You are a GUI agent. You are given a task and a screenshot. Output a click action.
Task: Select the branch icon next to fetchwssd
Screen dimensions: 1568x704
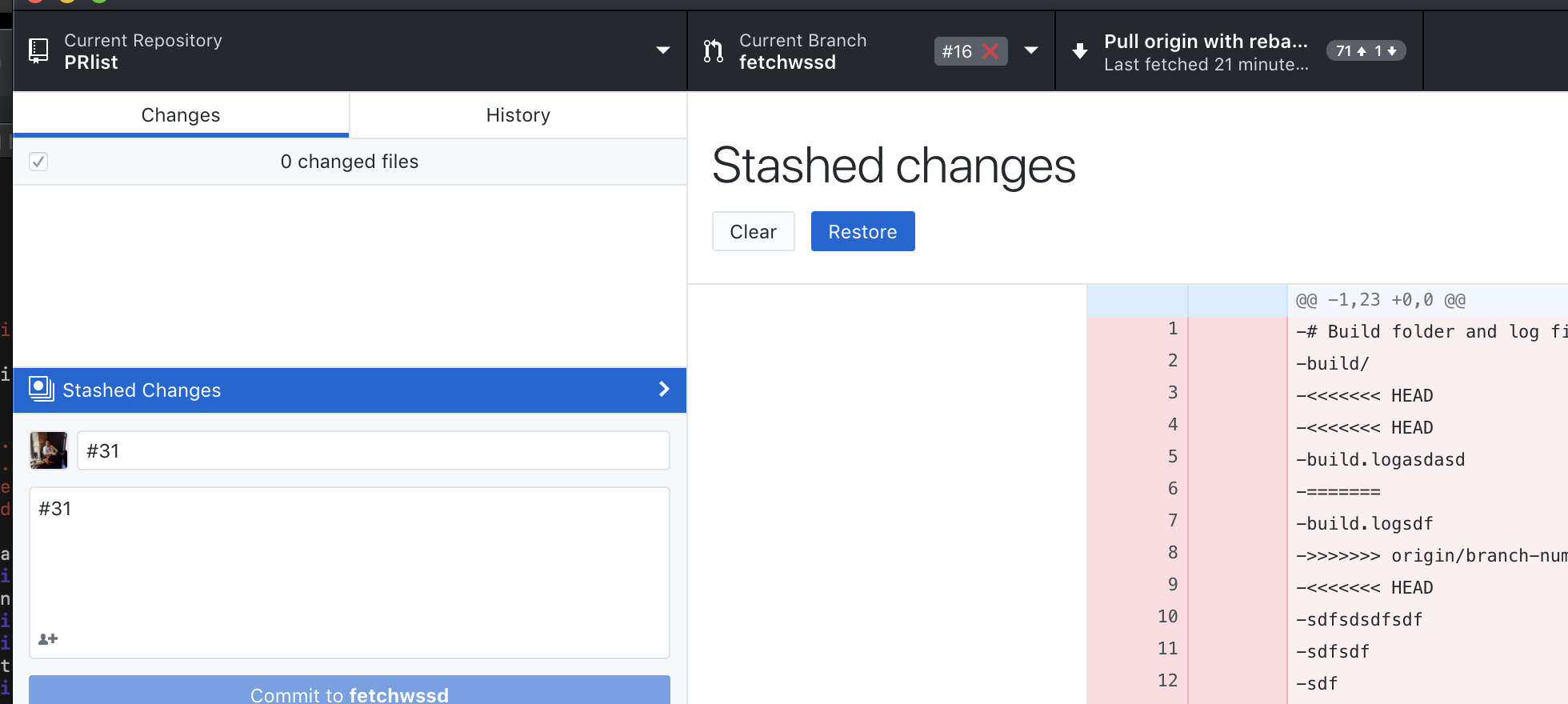tap(712, 50)
